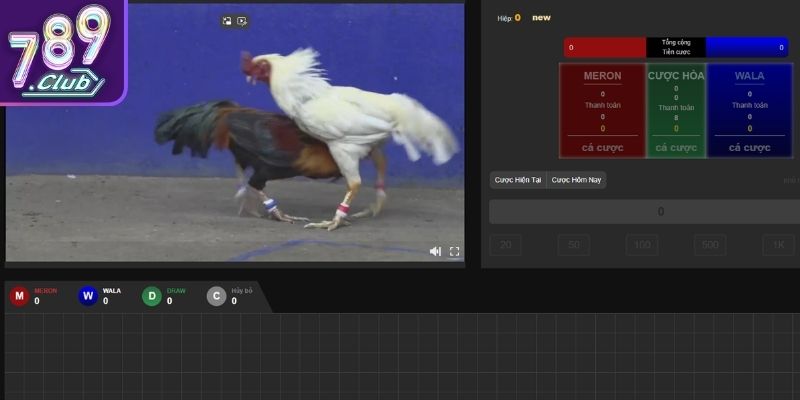Enter fullscreen mode on the video
This screenshot has width=800, height=400.
[454, 251]
